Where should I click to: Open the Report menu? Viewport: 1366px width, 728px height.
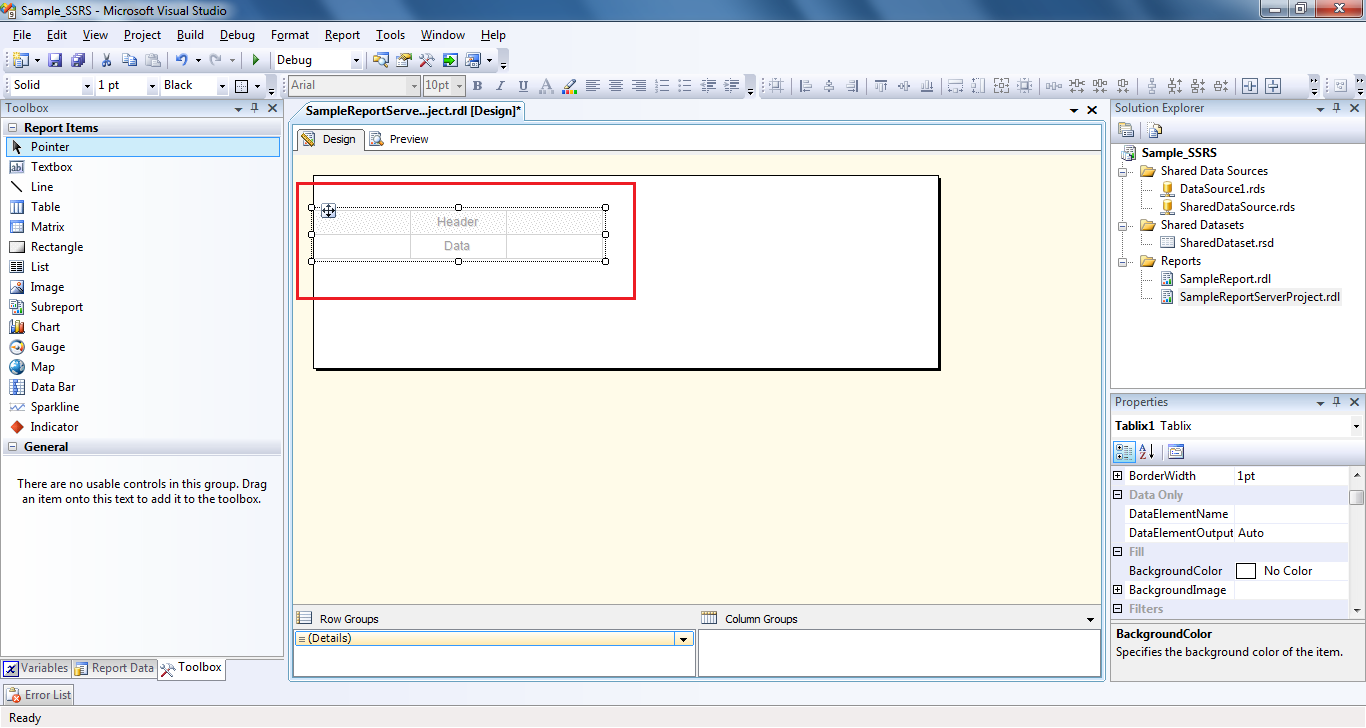(342, 35)
